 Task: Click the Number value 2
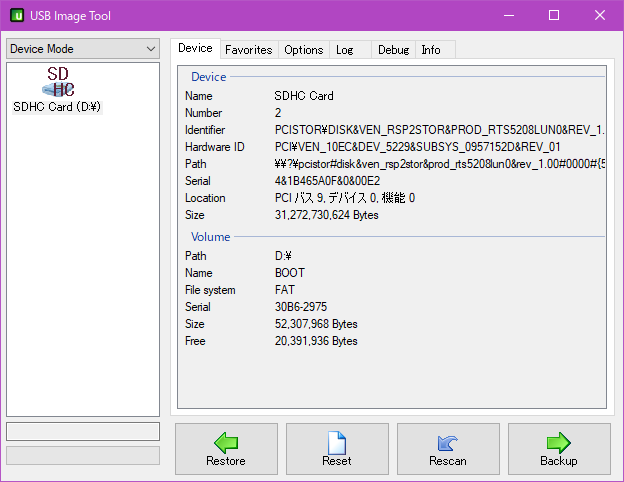pos(278,113)
